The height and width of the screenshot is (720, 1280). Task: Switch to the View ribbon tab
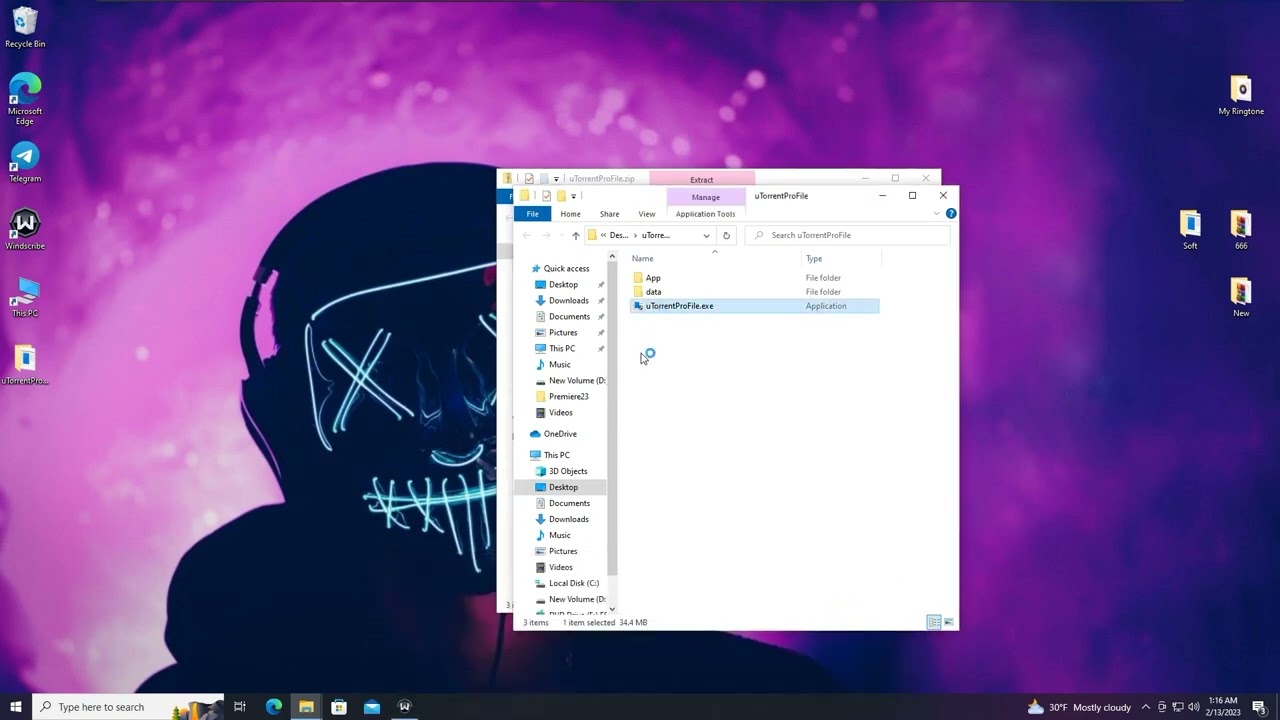click(647, 214)
